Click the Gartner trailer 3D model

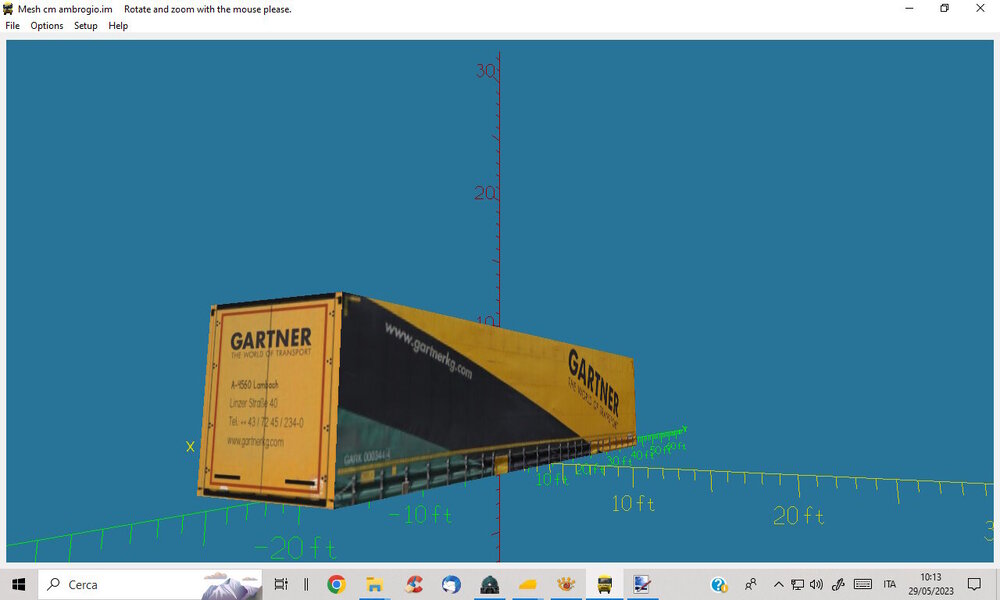tap(415, 402)
